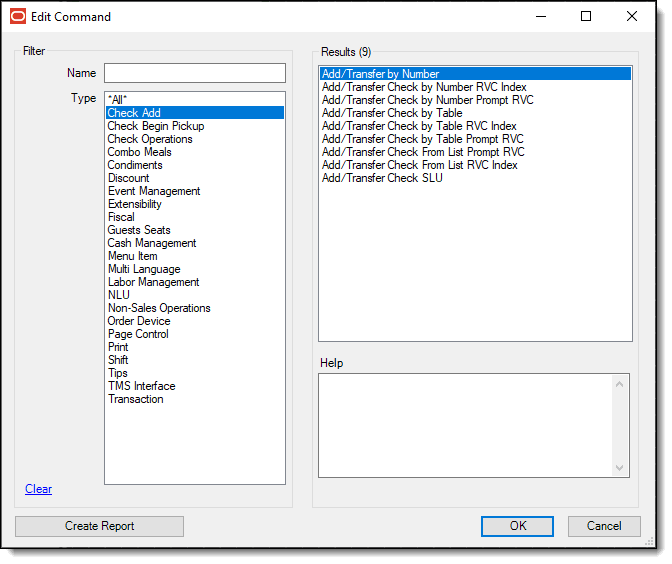Image resolution: width=672 pixels, height=564 pixels.
Task: Choose Combo Meals in Type list
Action: (x=139, y=152)
